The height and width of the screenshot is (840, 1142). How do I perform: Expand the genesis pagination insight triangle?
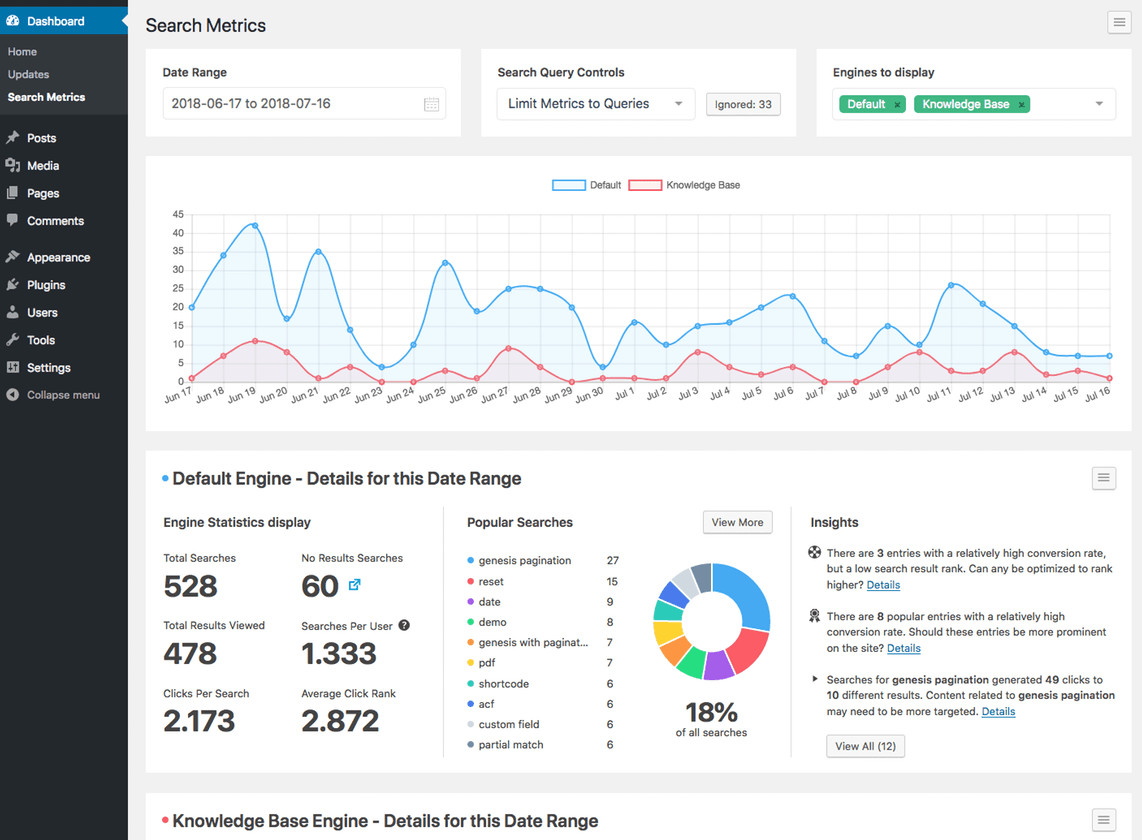(x=815, y=679)
